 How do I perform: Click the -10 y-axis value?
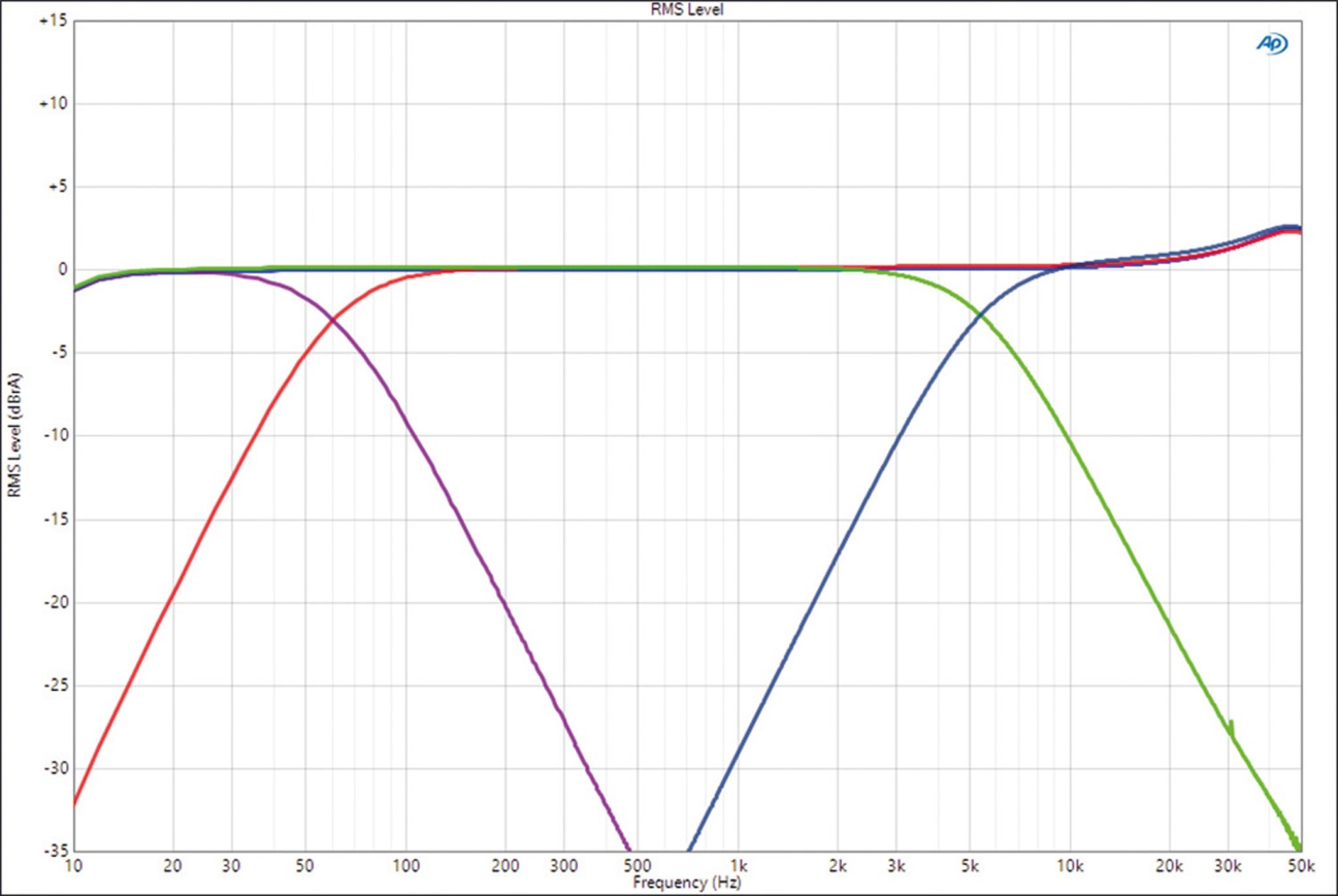click(55, 435)
